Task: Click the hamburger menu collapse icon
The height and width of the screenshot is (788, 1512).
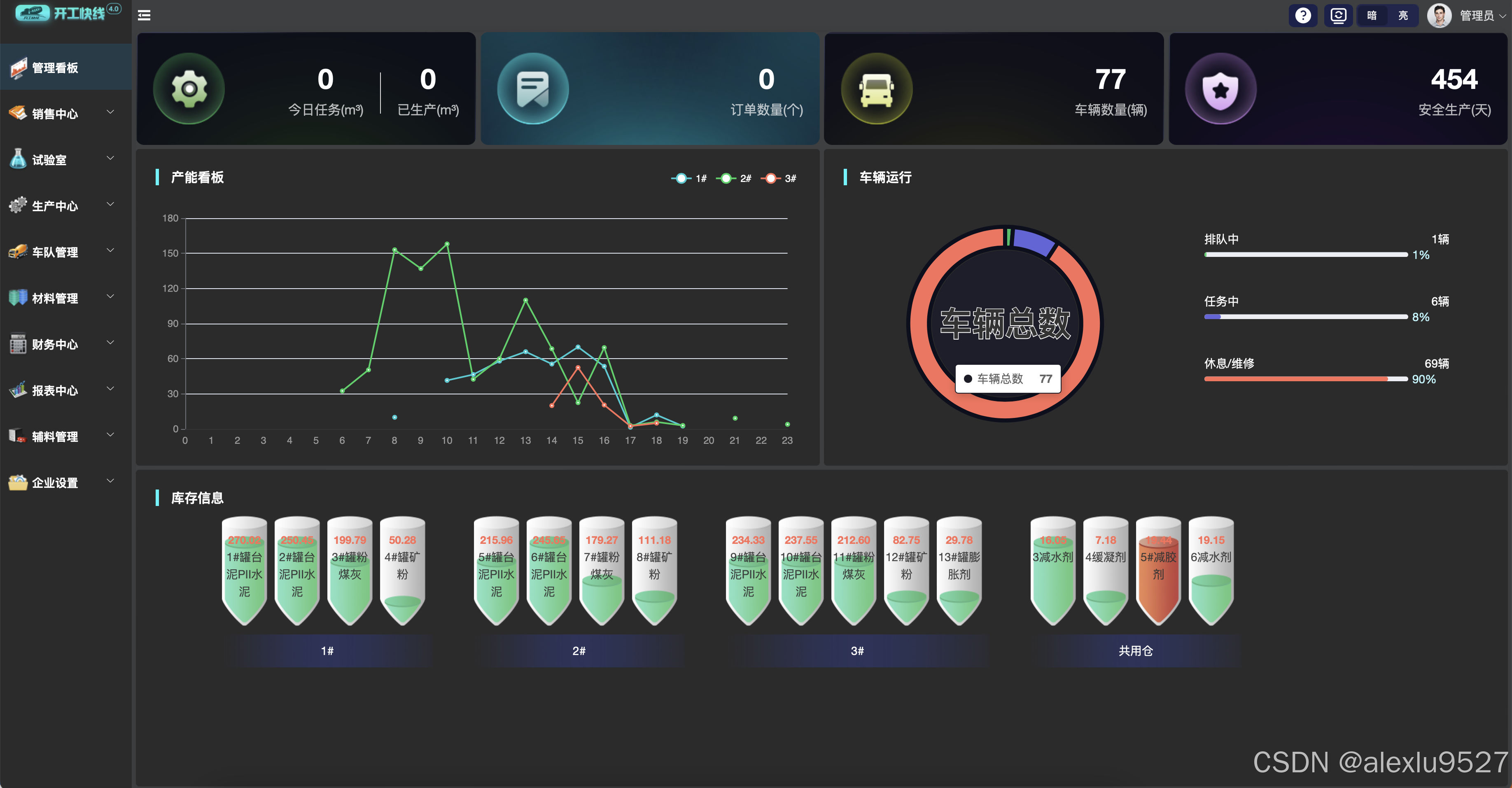Action: coord(144,15)
